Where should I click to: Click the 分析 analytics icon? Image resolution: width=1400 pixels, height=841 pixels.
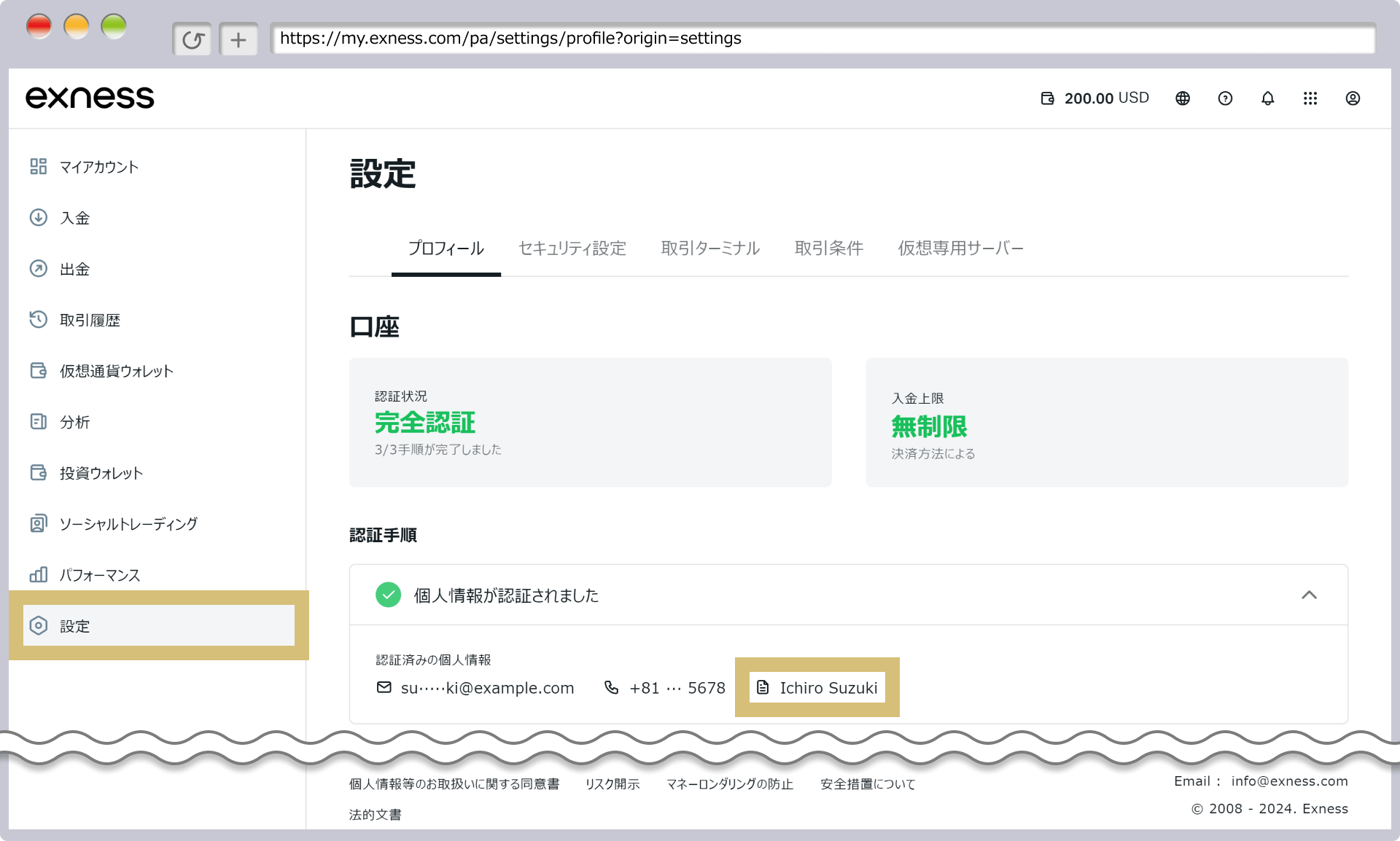coord(39,422)
